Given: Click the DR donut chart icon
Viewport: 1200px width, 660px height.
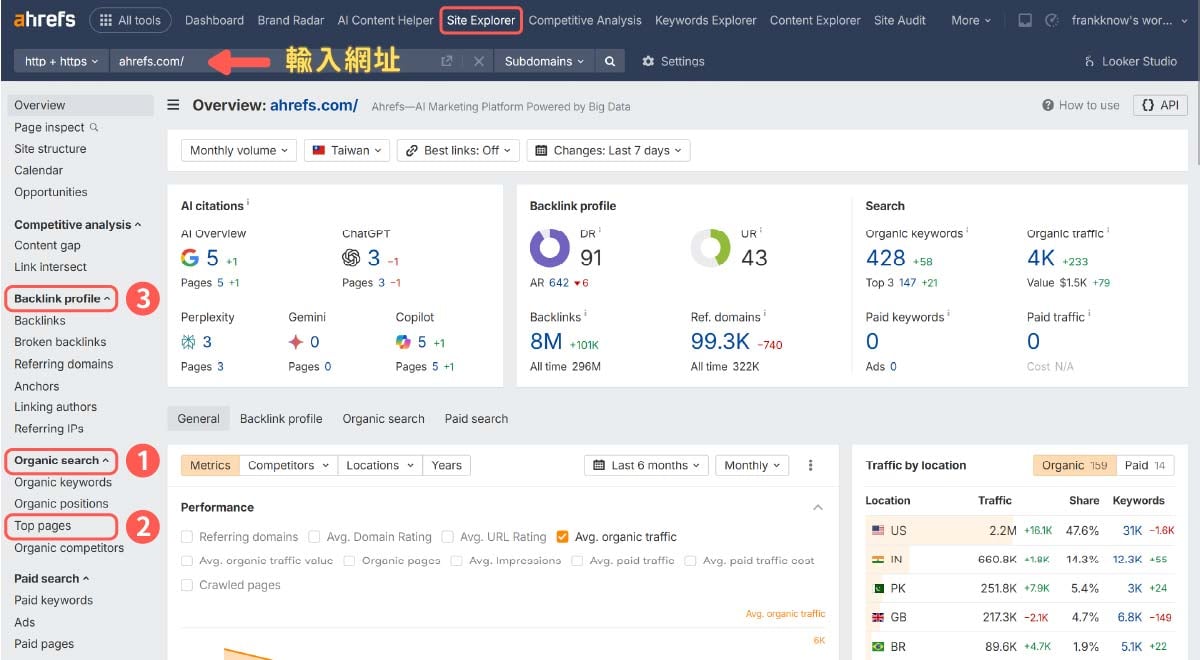Looking at the screenshot, I should point(549,248).
